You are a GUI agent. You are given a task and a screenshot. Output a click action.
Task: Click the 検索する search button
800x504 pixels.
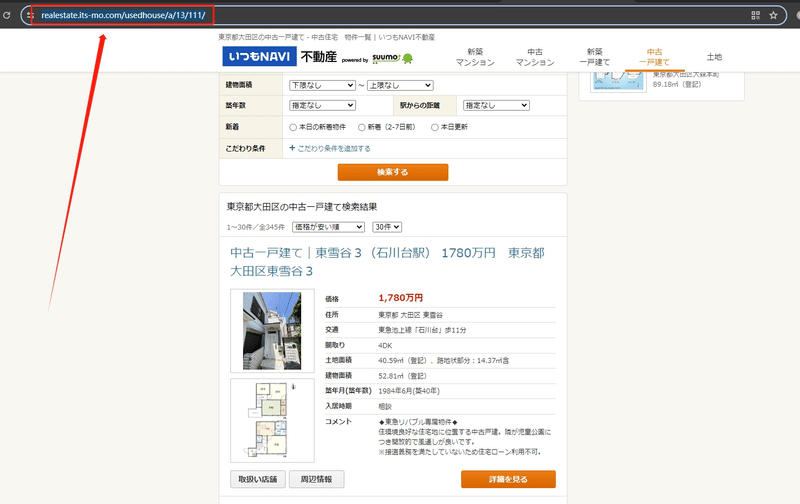point(393,172)
